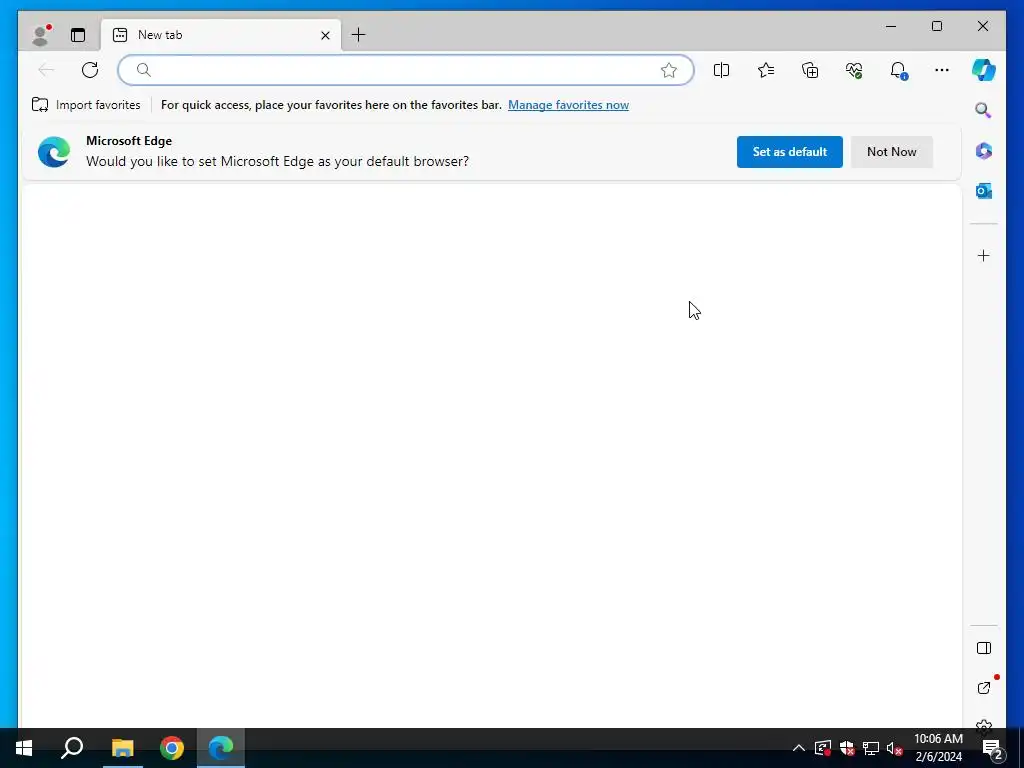Open Collections icon
The image size is (1024, 768).
[x=810, y=70]
